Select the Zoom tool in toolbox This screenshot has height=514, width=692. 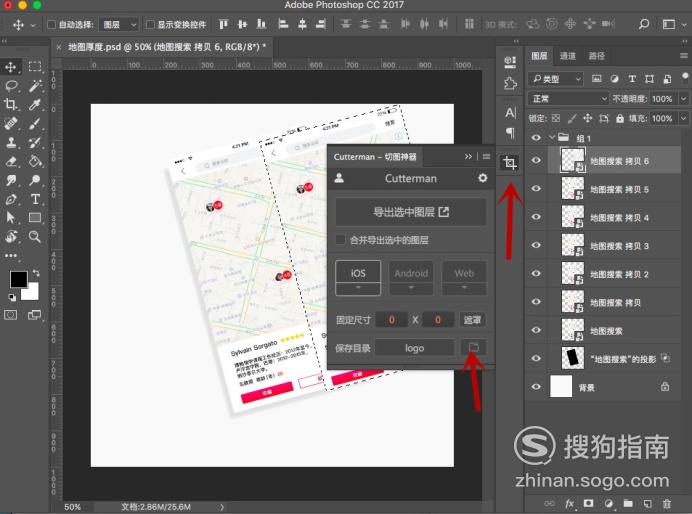click(x=35, y=236)
